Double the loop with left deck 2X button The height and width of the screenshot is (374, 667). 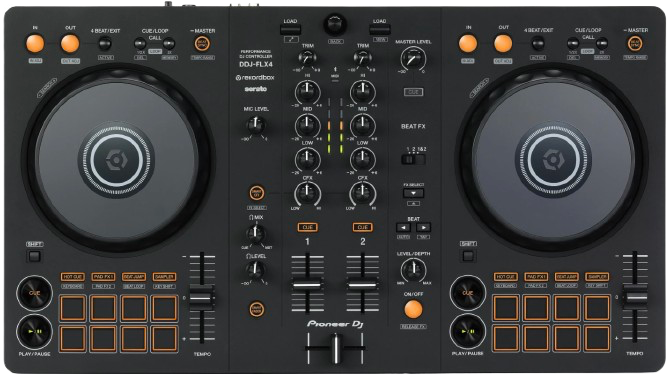point(169,43)
